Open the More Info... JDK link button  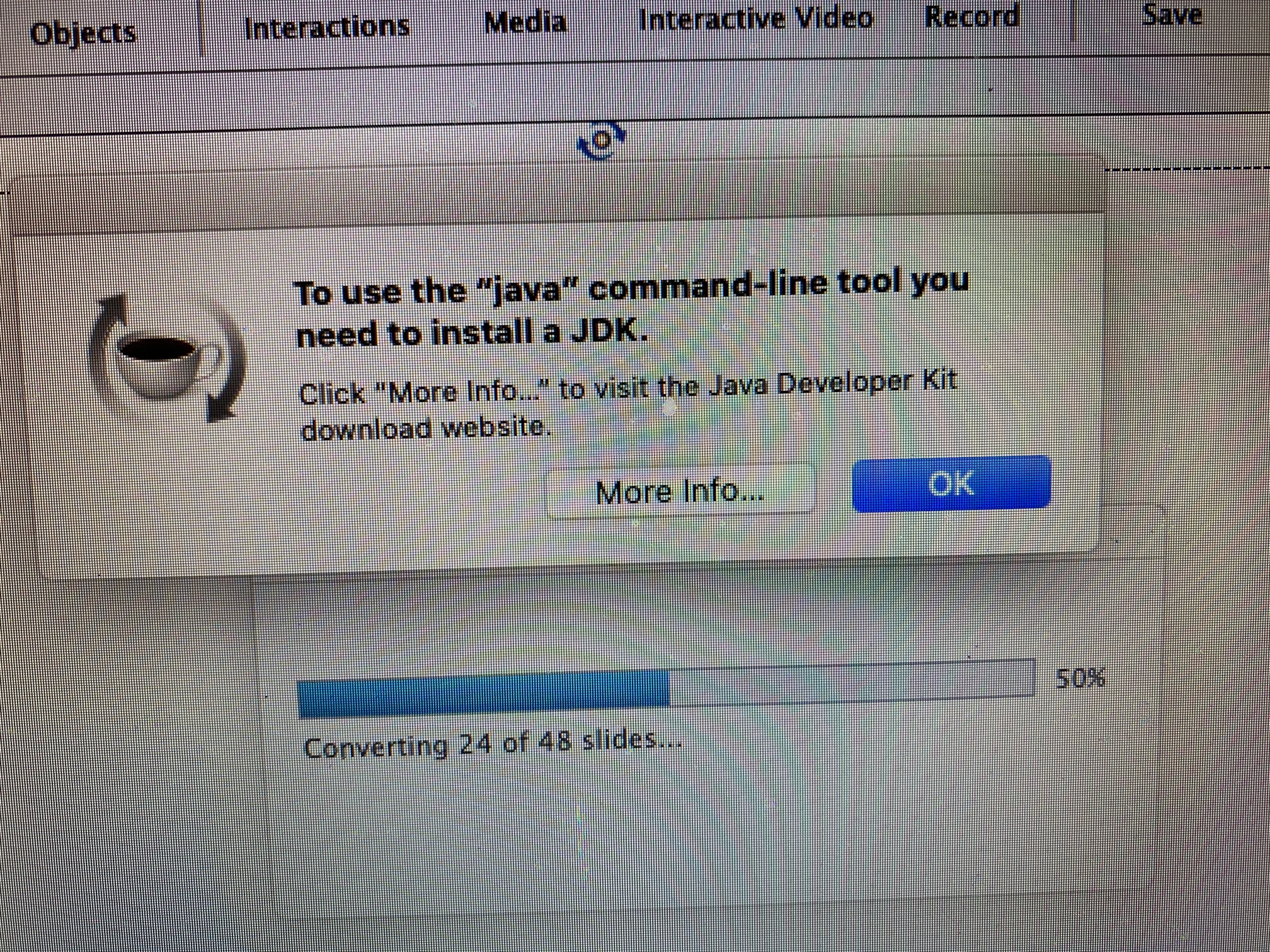point(680,491)
